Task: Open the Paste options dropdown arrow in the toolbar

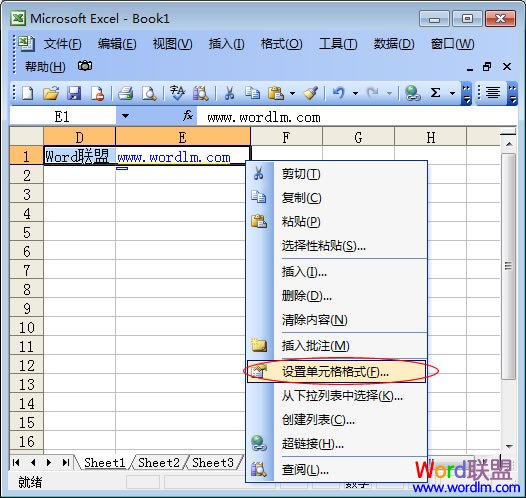Action: [x=293, y=93]
